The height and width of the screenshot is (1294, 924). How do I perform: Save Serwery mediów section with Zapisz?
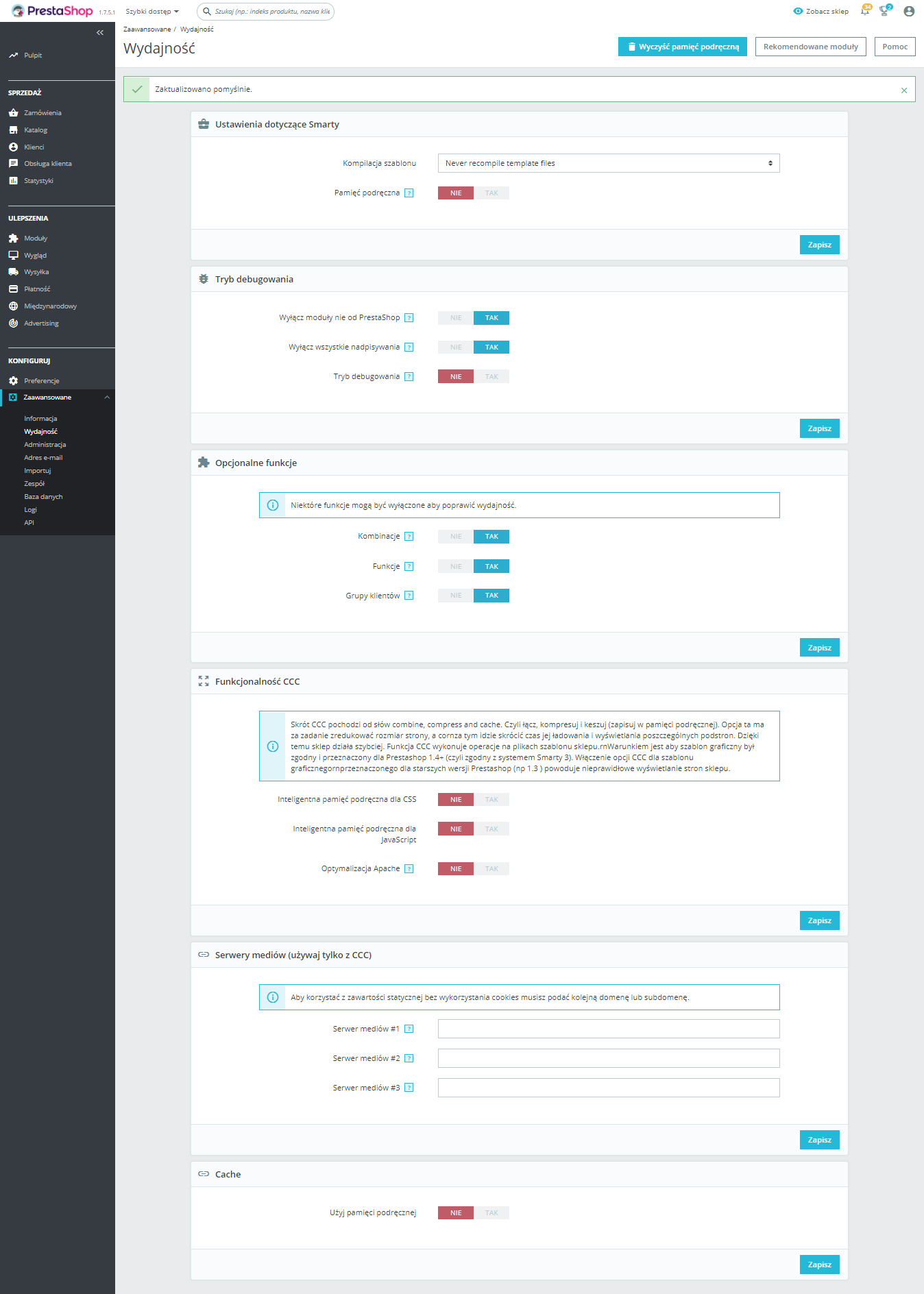[x=820, y=1140]
